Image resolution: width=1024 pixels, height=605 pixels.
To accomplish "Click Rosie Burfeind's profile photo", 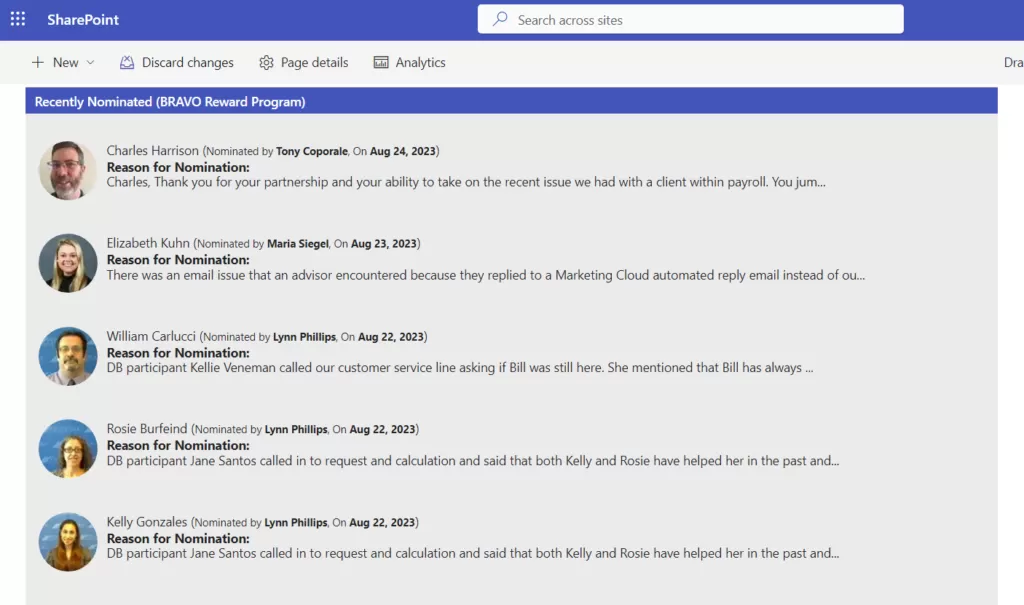I will (68, 449).
